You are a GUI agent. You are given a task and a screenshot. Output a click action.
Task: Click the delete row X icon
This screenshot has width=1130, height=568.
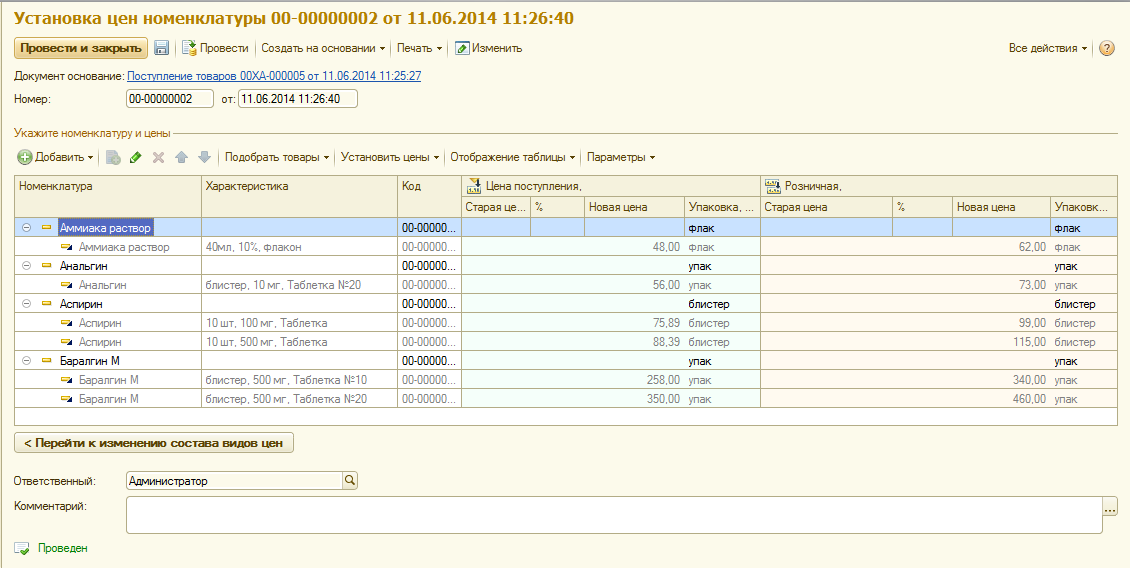pos(158,157)
